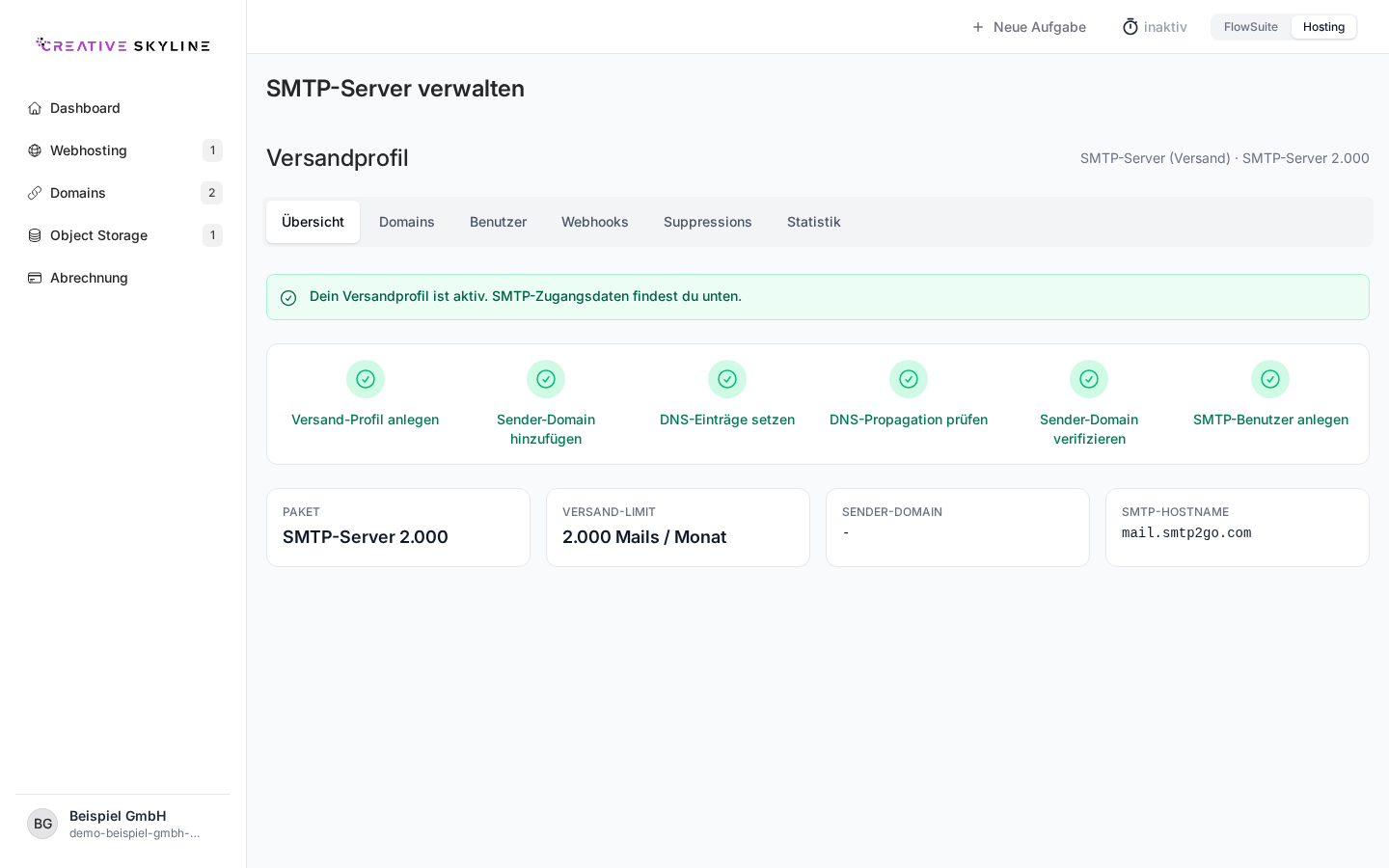Click the Sender-Domain hinzufügen check icon
The height and width of the screenshot is (868, 1389).
[546, 379]
